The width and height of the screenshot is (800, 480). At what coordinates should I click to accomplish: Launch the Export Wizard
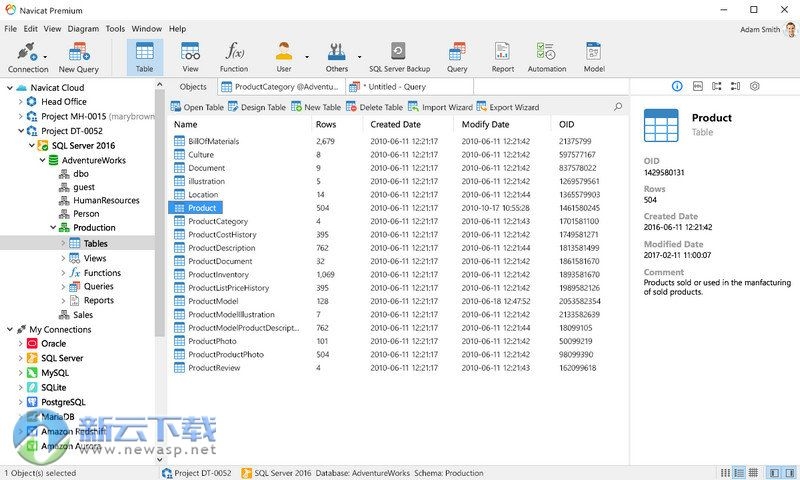pos(508,107)
